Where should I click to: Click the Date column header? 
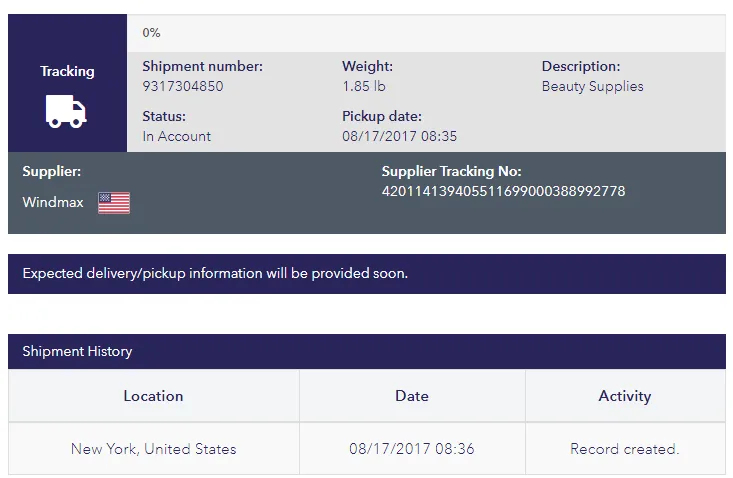pos(412,396)
